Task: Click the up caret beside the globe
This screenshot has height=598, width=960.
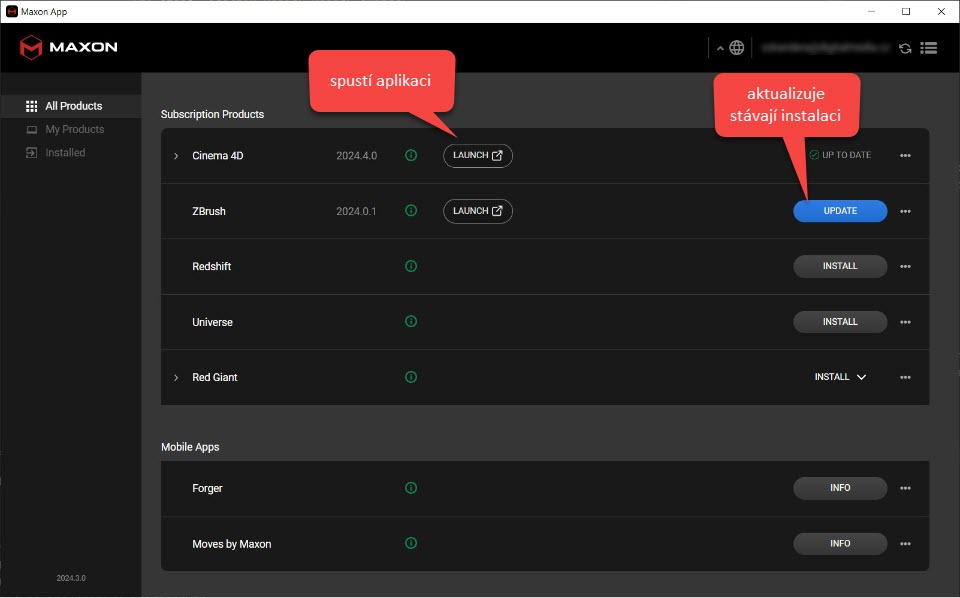Action: pyautogui.click(x=720, y=49)
